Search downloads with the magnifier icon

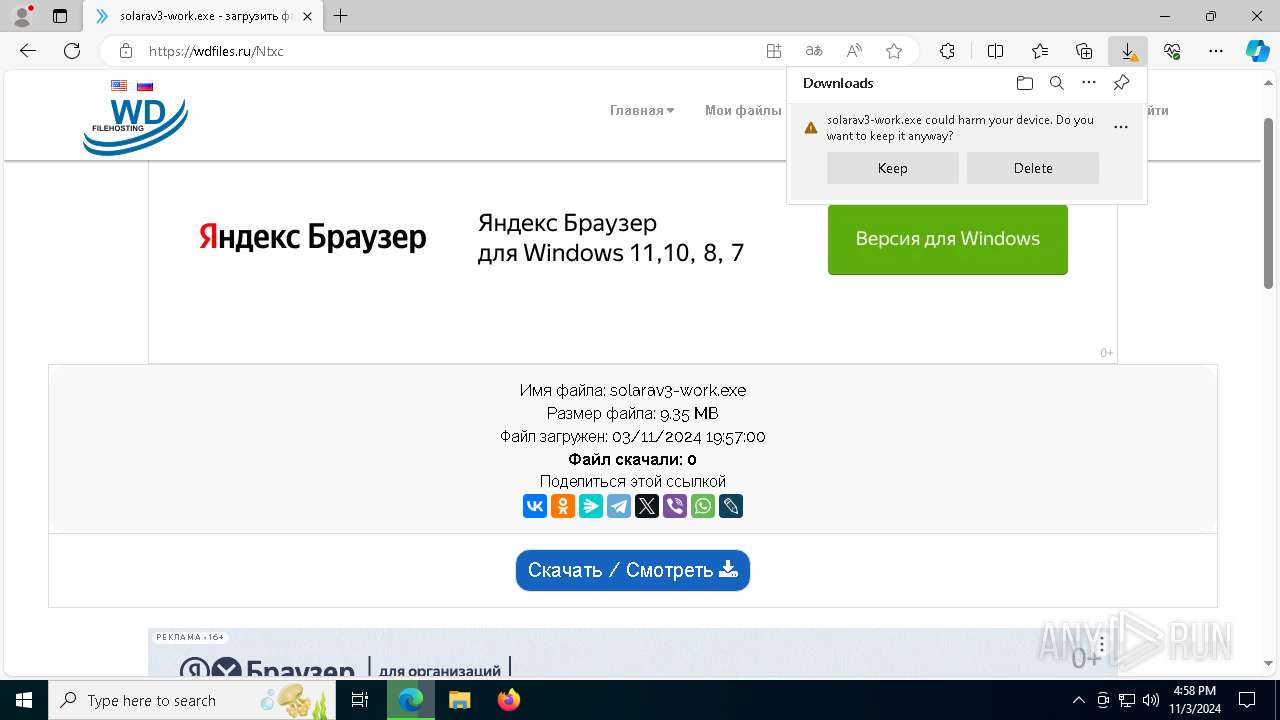pyautogui.click(x=1056, y=83)
